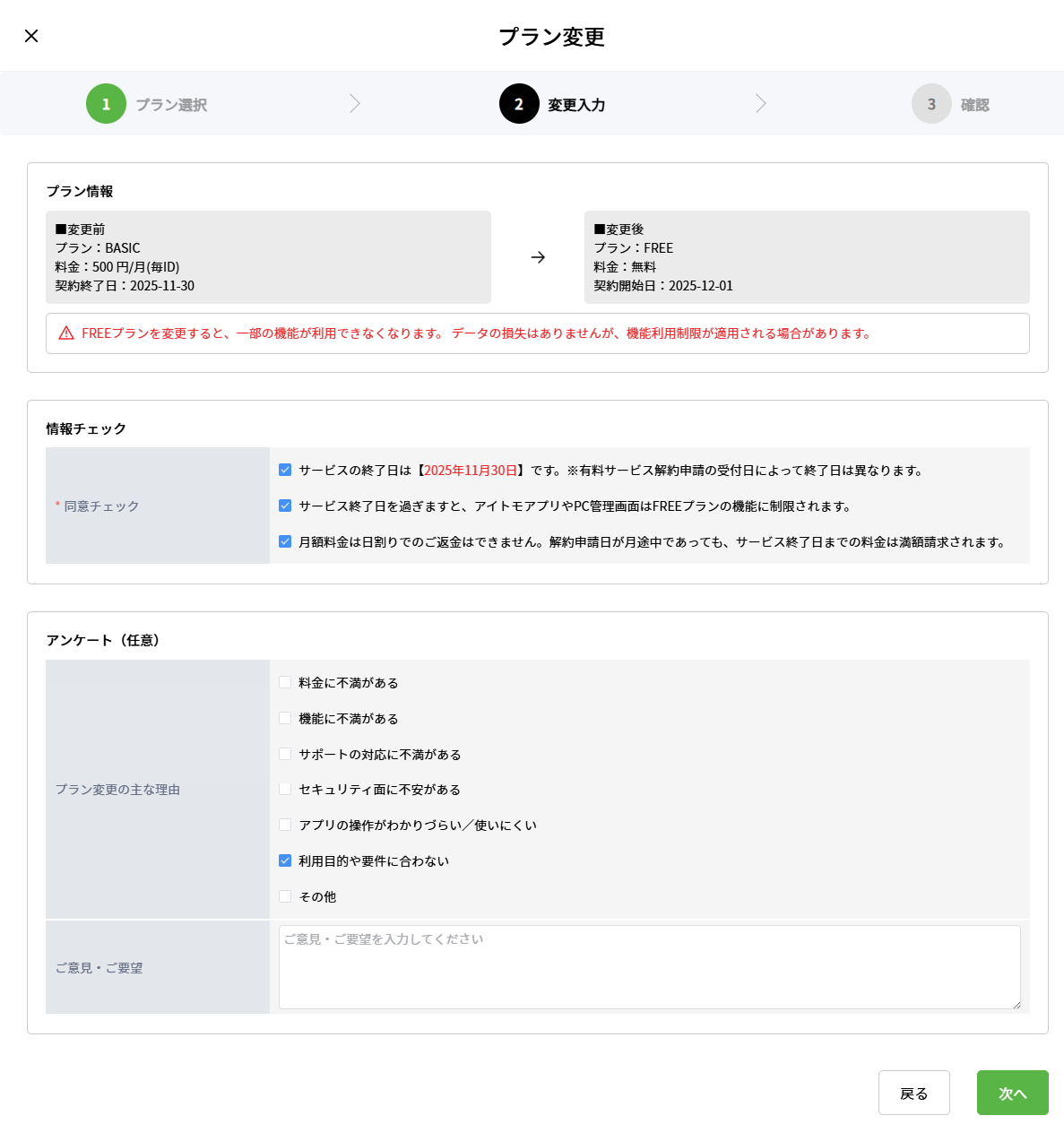Enable セキュリティ面に不安がある checkbox
1064x1124 pixels.
[x=285, y=789]
